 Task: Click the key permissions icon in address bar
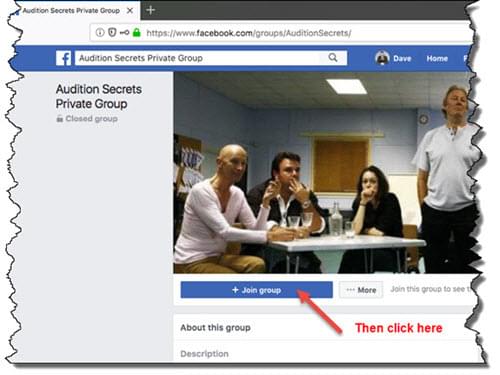click(124, 33)
